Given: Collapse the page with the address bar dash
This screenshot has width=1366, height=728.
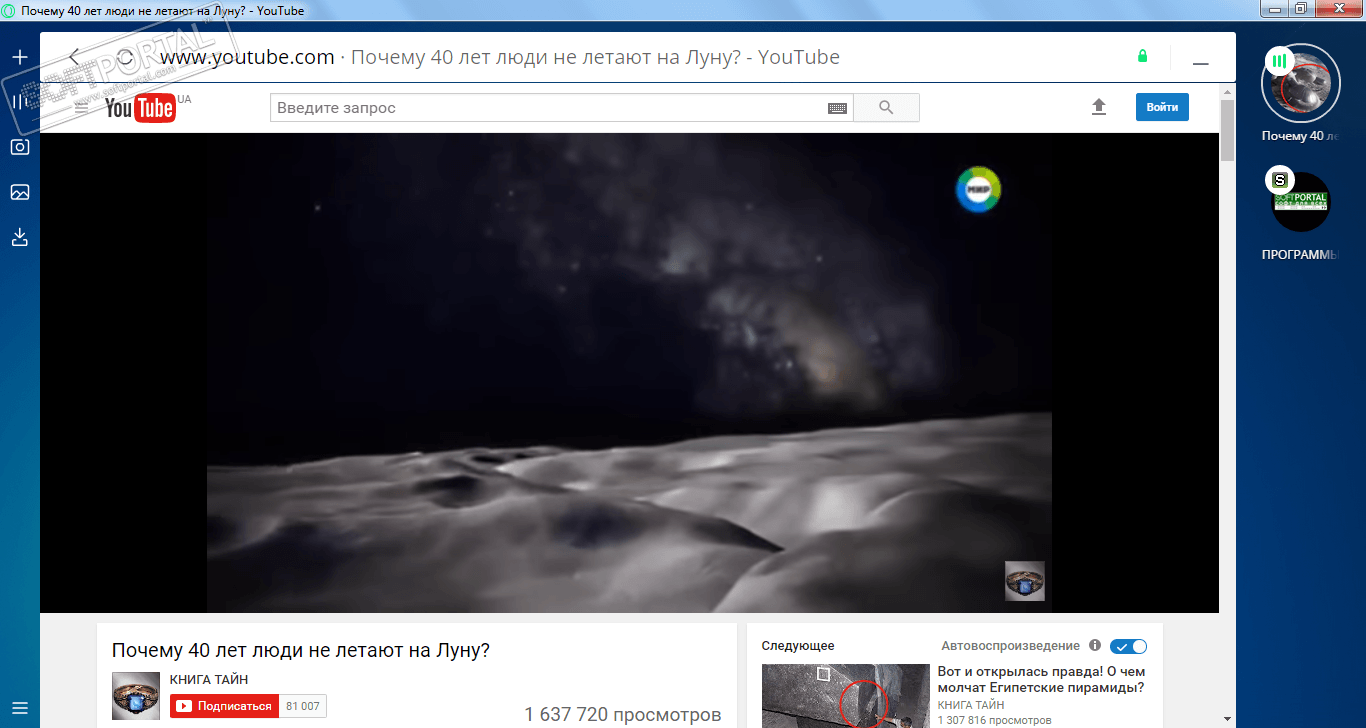Looking at the screenshot, I should pos(1201,63).
